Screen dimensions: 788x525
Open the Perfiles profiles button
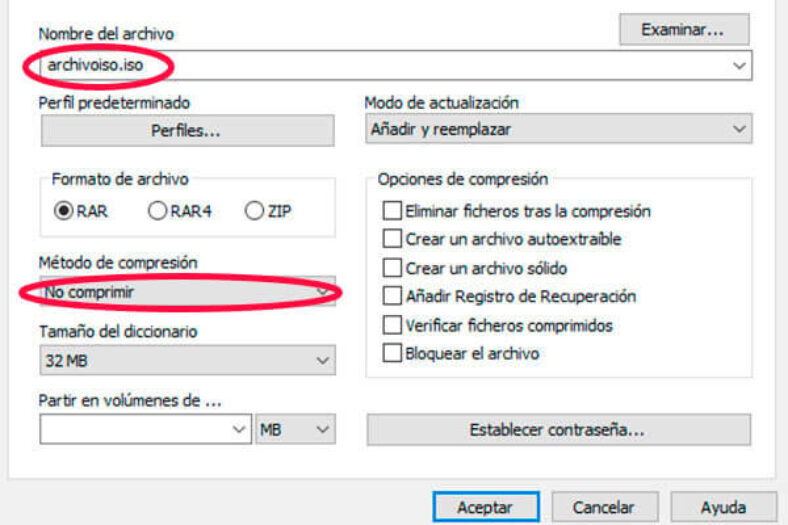pos(187,130)
